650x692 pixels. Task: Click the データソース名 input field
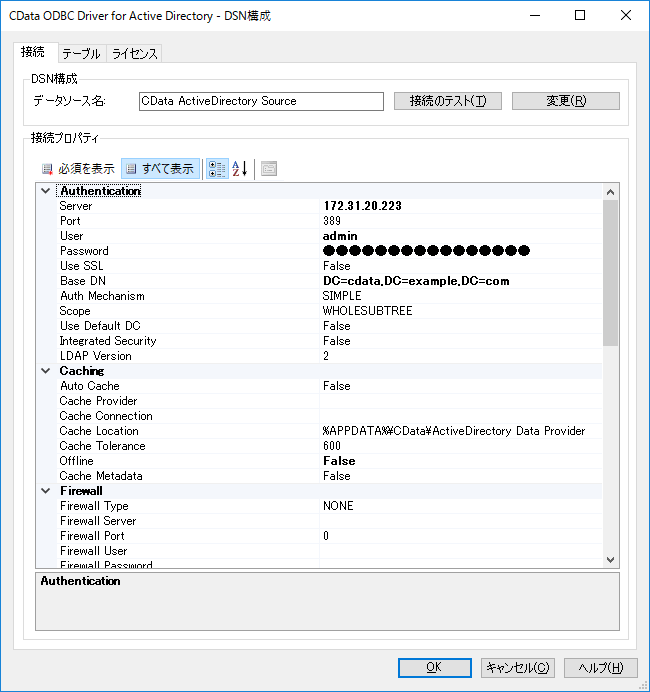(261, 101)
